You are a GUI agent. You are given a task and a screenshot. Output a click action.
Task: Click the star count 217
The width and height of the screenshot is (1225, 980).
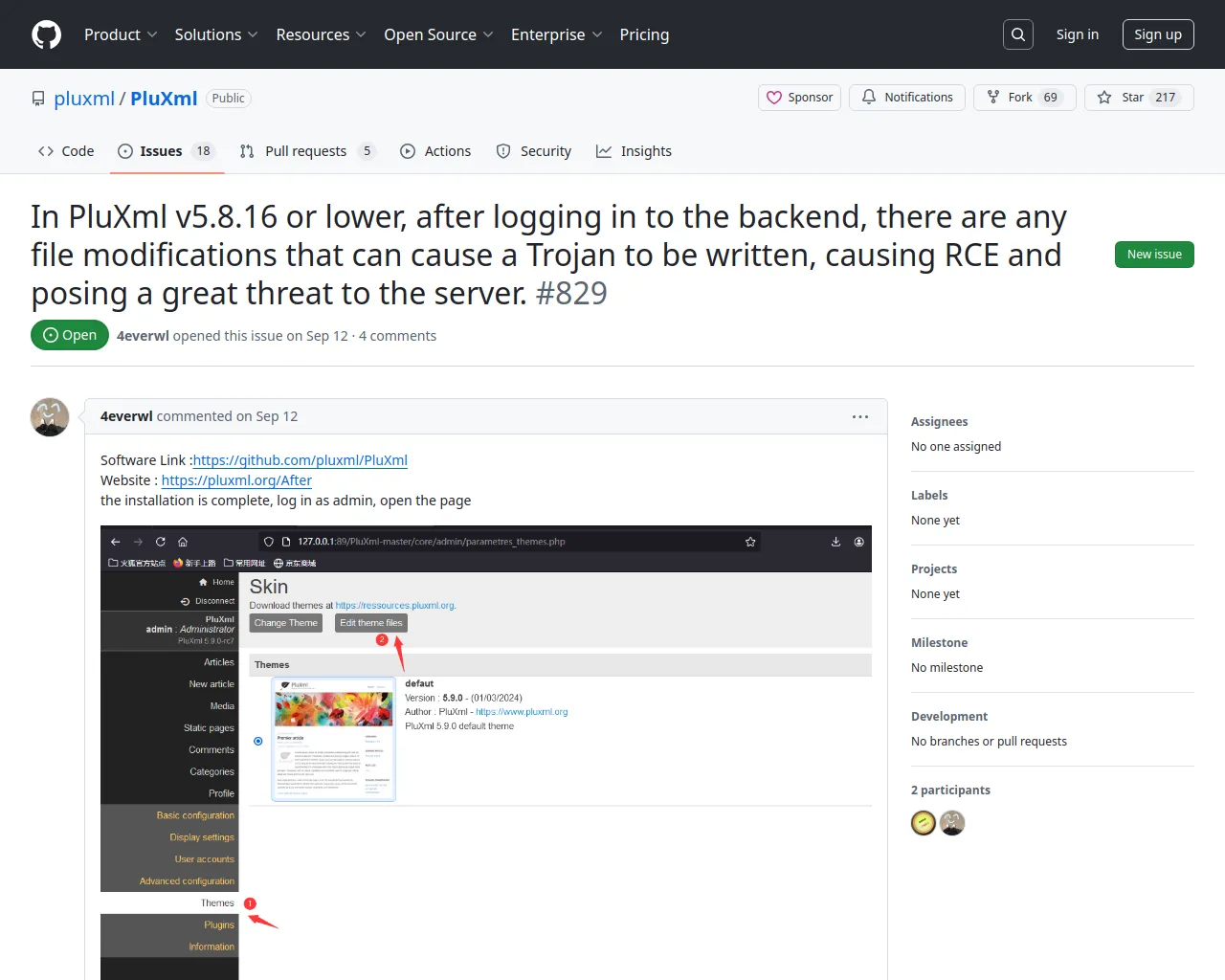tap(1166, 98)
